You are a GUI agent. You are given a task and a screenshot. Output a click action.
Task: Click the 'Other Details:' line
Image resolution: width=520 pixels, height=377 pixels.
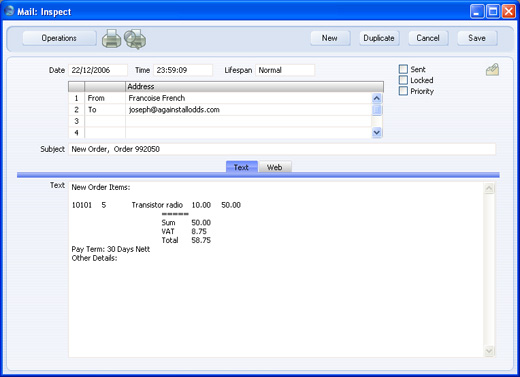[x=94, y=258]
